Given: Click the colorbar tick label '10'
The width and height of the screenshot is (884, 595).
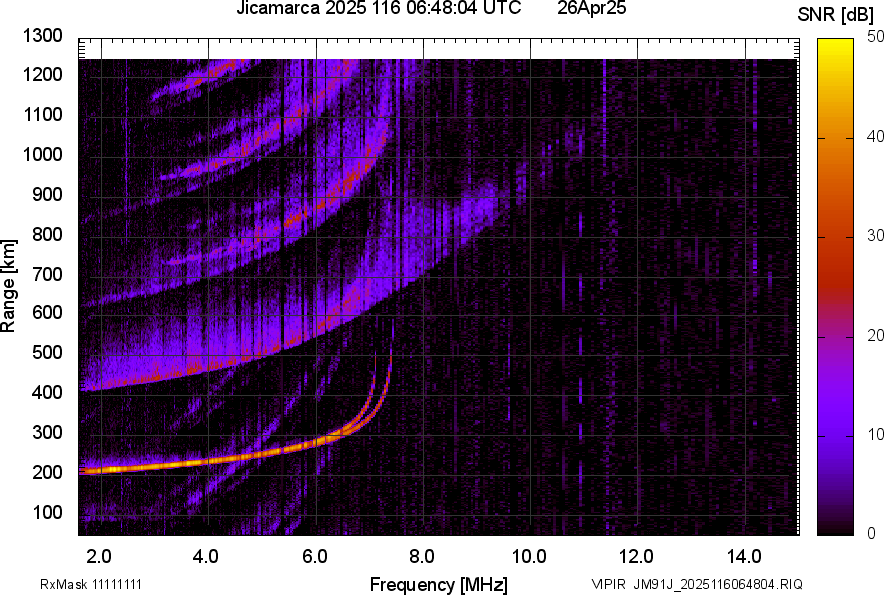Looking at the screenshot, I should pyautogui.click(x=875, y=434).
